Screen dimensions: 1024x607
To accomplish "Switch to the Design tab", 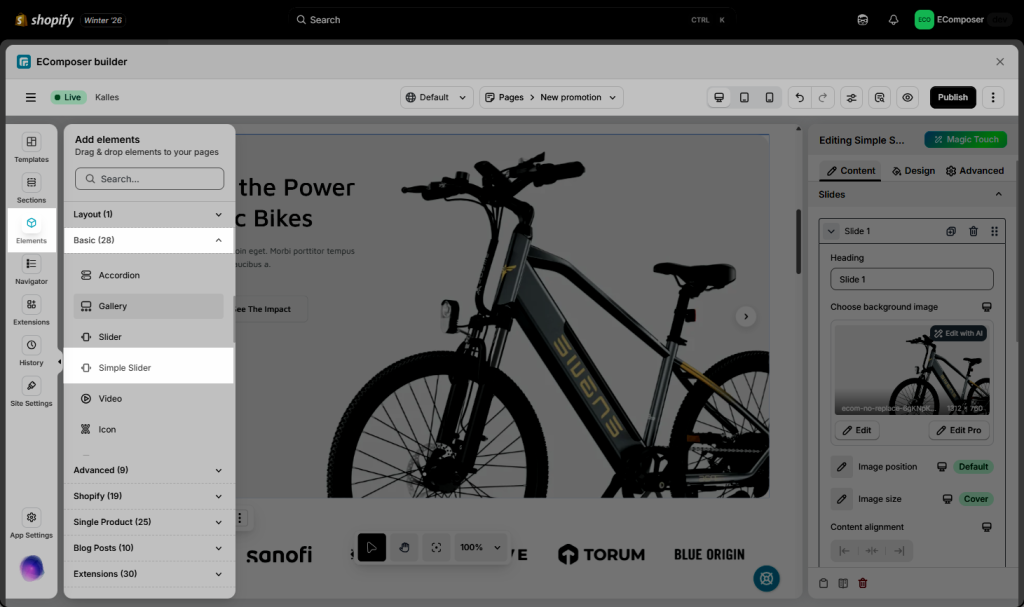I will (913, 171).
